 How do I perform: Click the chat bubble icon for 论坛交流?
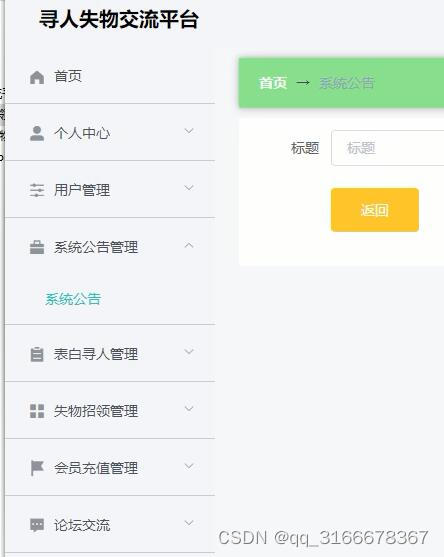click(x=37, y=525)
